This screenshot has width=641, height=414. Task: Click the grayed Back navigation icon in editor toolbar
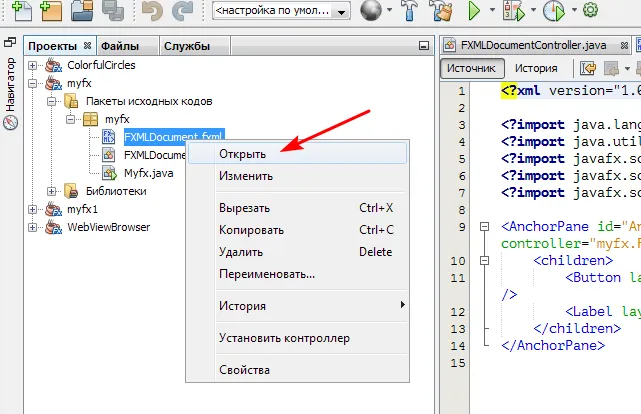click(x=612, y=68)
